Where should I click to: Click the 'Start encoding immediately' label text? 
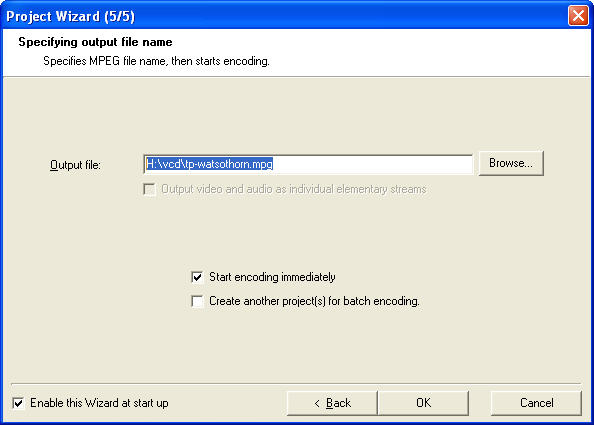[272, 277]
